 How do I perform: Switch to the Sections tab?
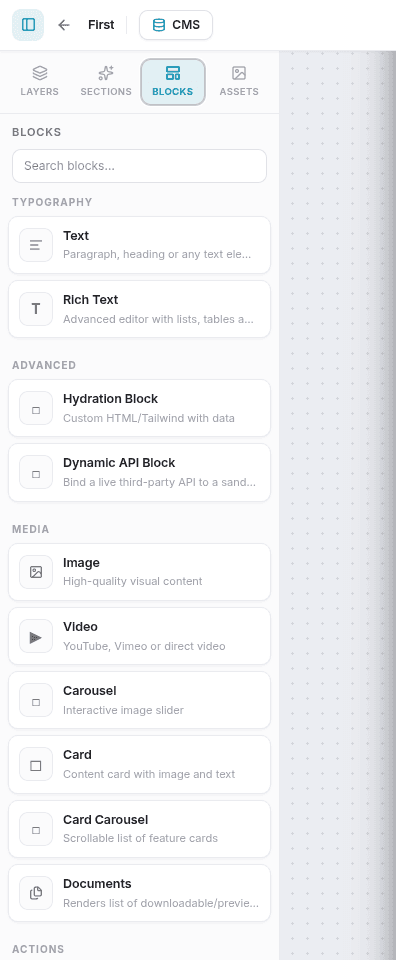106,82
